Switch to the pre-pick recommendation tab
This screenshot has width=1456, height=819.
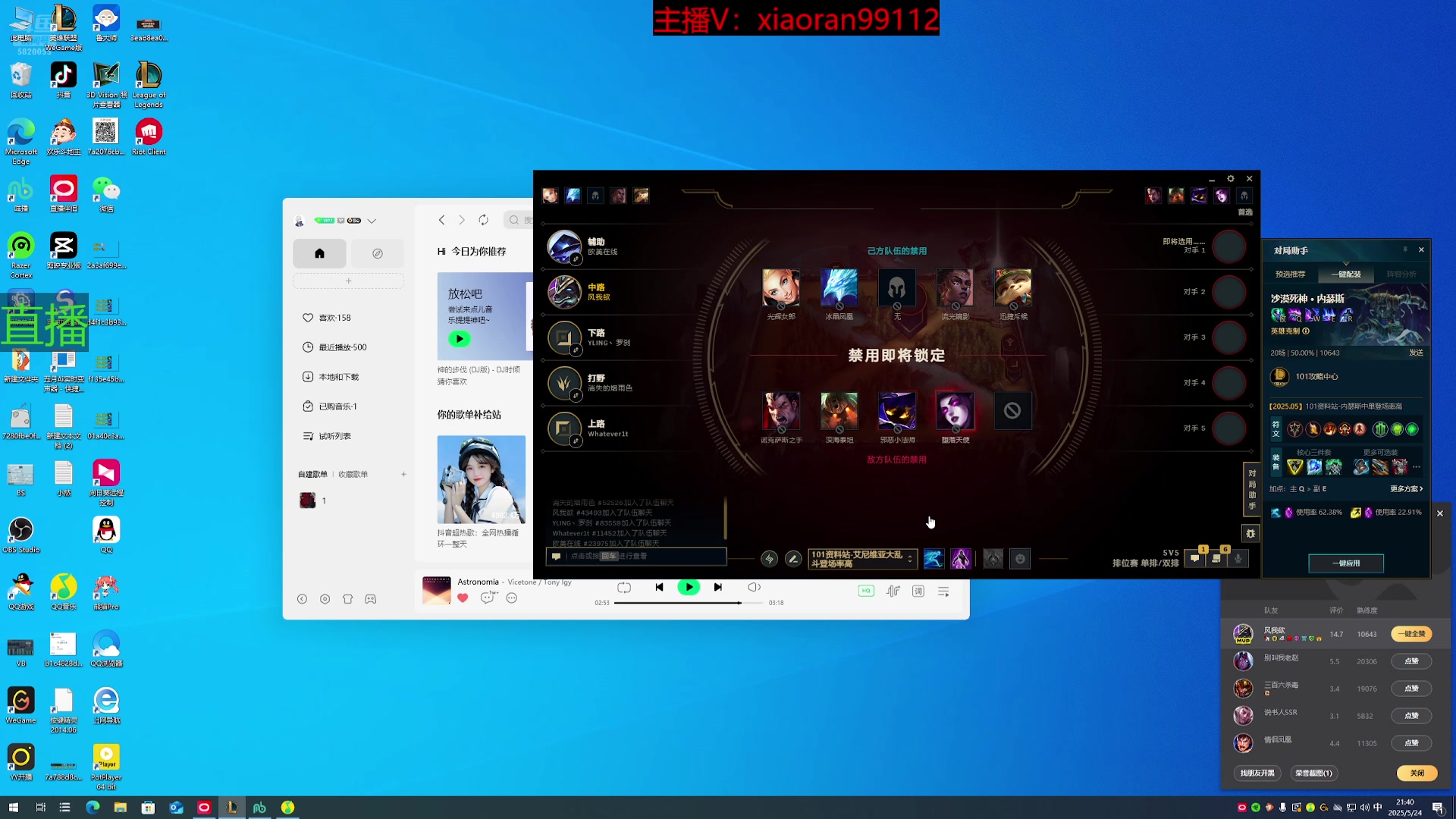[x=1290, y=275]
